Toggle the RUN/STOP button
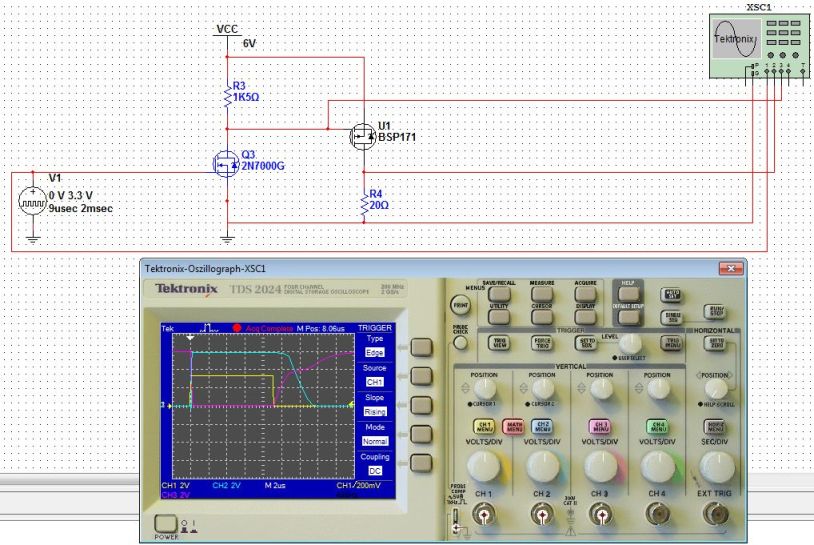814x545 pixels. 715,311
